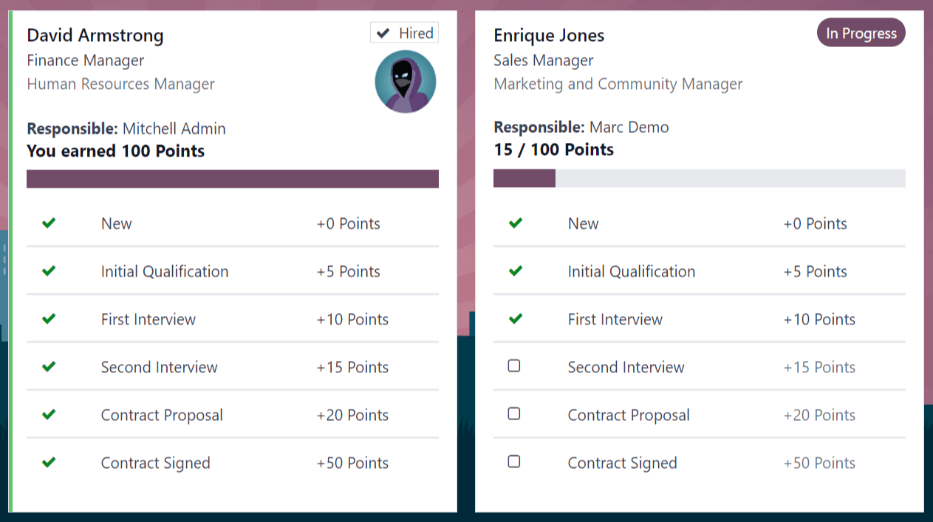Click David Armstrong's full points progress bar

point(232,179)
